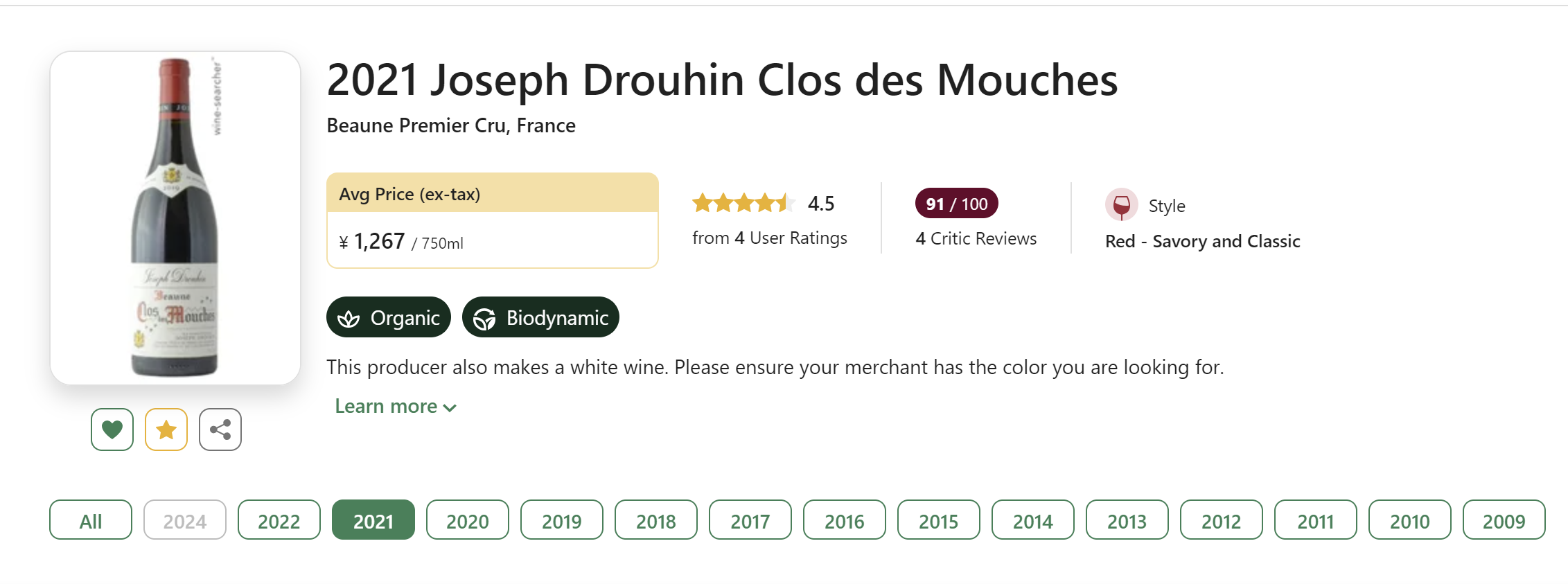Click the wine bottle thumbnail image
Viewport: 1568px width, 584px height.
coord(175,218)
